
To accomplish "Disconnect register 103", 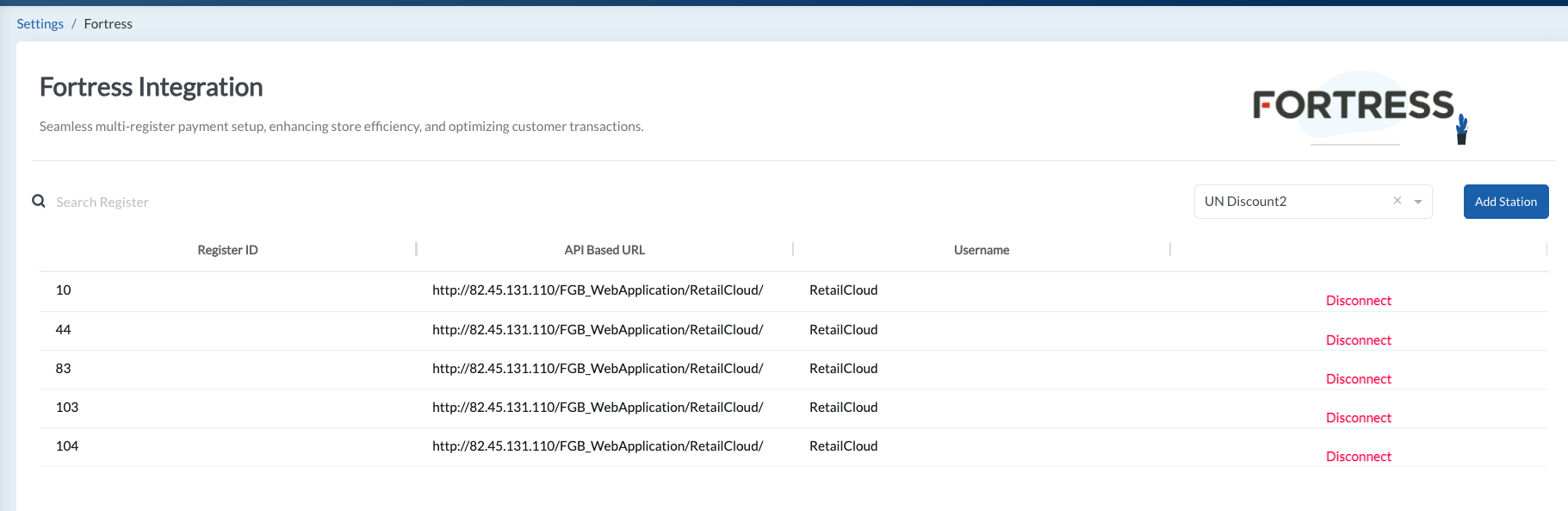I will 1359,418.
